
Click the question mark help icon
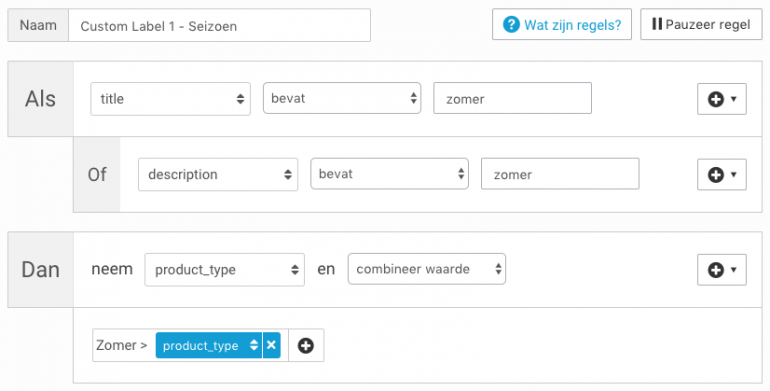(x=511, y=24)
